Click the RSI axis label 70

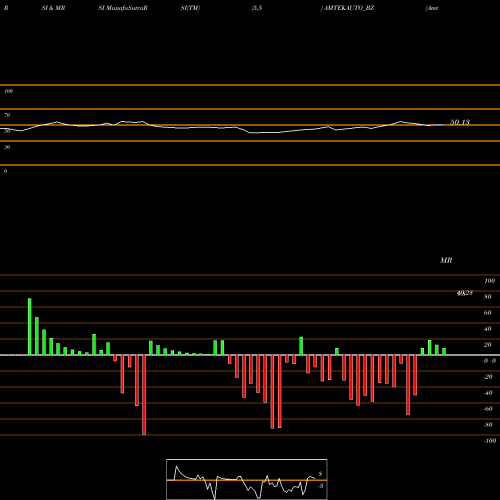[x=7, y=115]
